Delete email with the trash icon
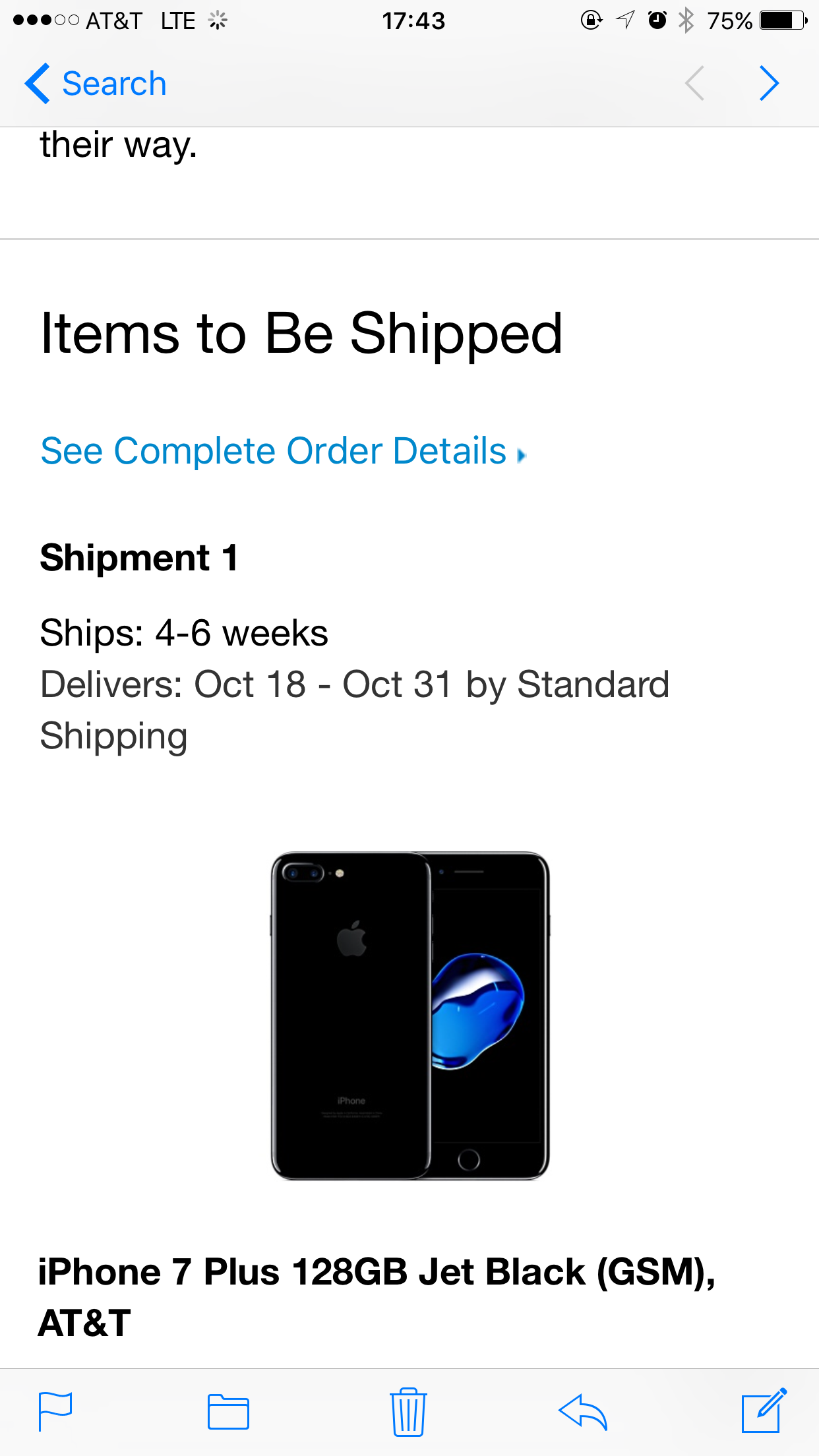The width and height of the screenshot is (819, 1456). (x=408, y=1411)
